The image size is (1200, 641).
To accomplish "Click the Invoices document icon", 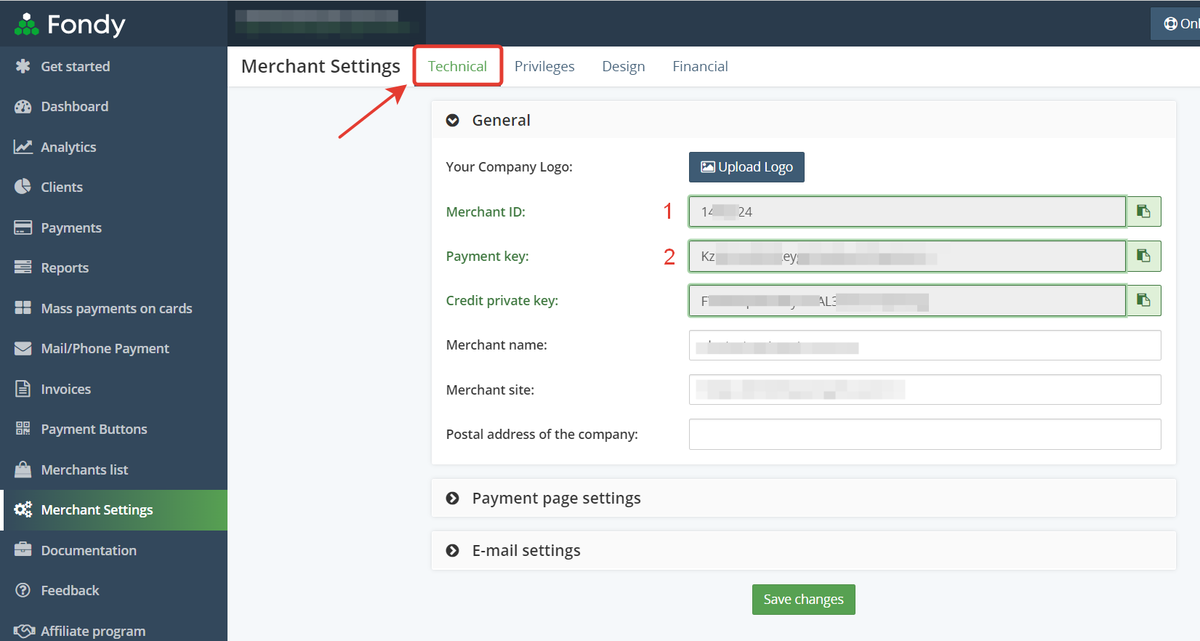I will [22, 389].
